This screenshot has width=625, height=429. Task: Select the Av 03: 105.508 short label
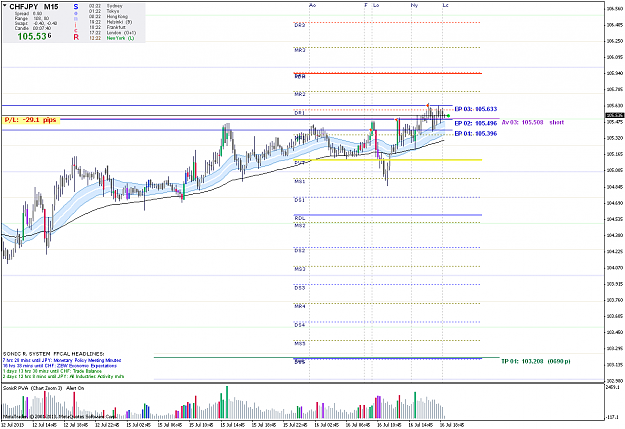tap(533, 122)
